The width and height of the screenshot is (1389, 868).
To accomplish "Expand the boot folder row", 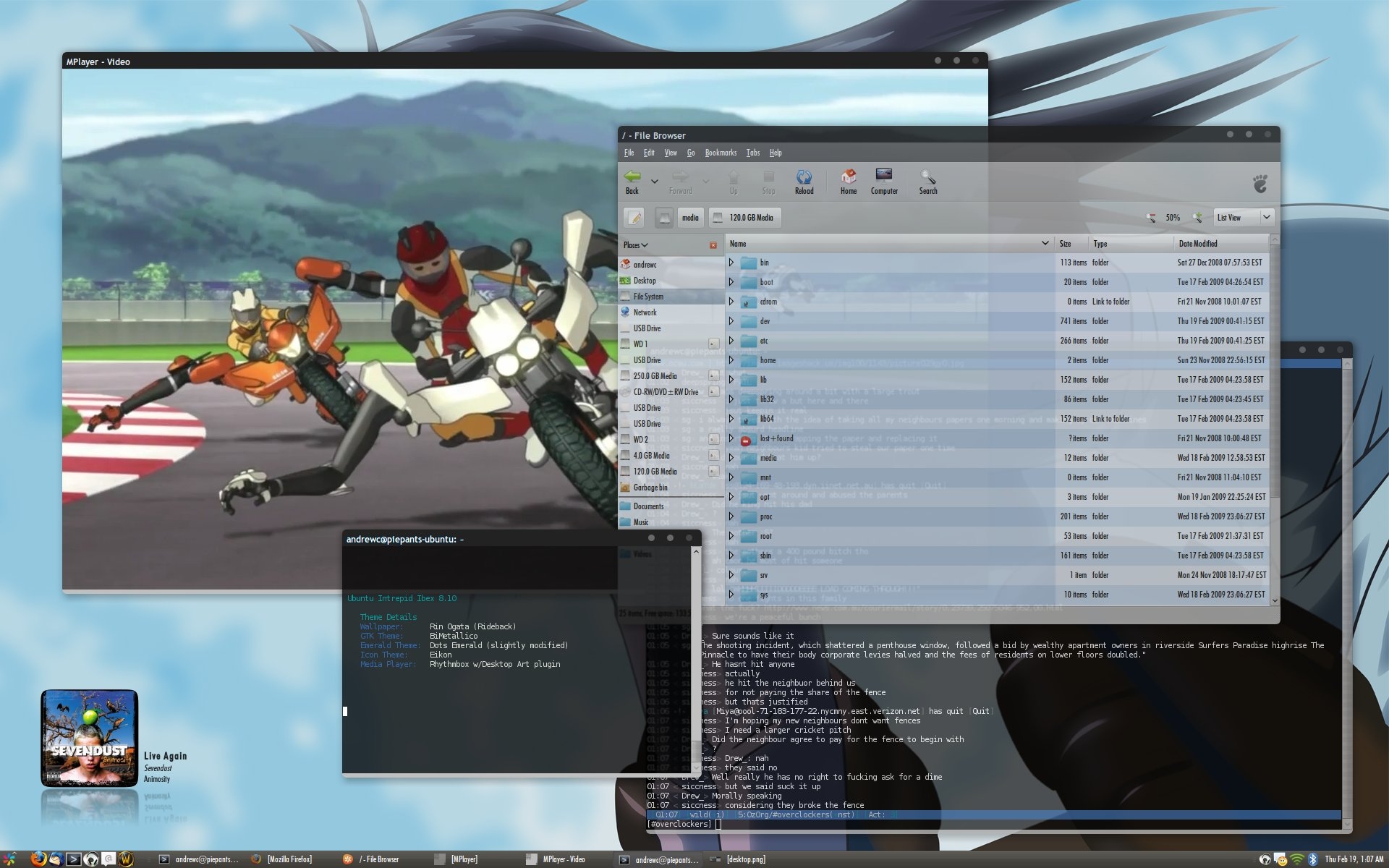I will coord(731,282).
